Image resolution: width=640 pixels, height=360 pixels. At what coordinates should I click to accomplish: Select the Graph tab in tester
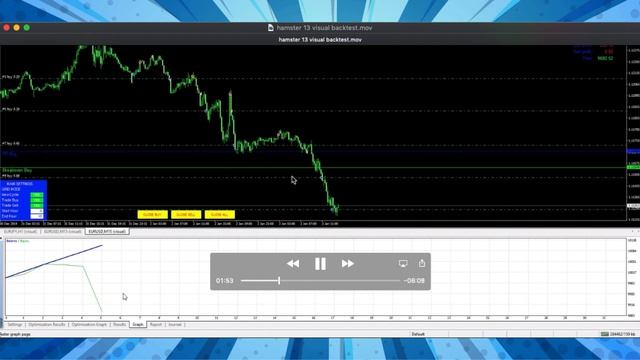coord(138,324)
